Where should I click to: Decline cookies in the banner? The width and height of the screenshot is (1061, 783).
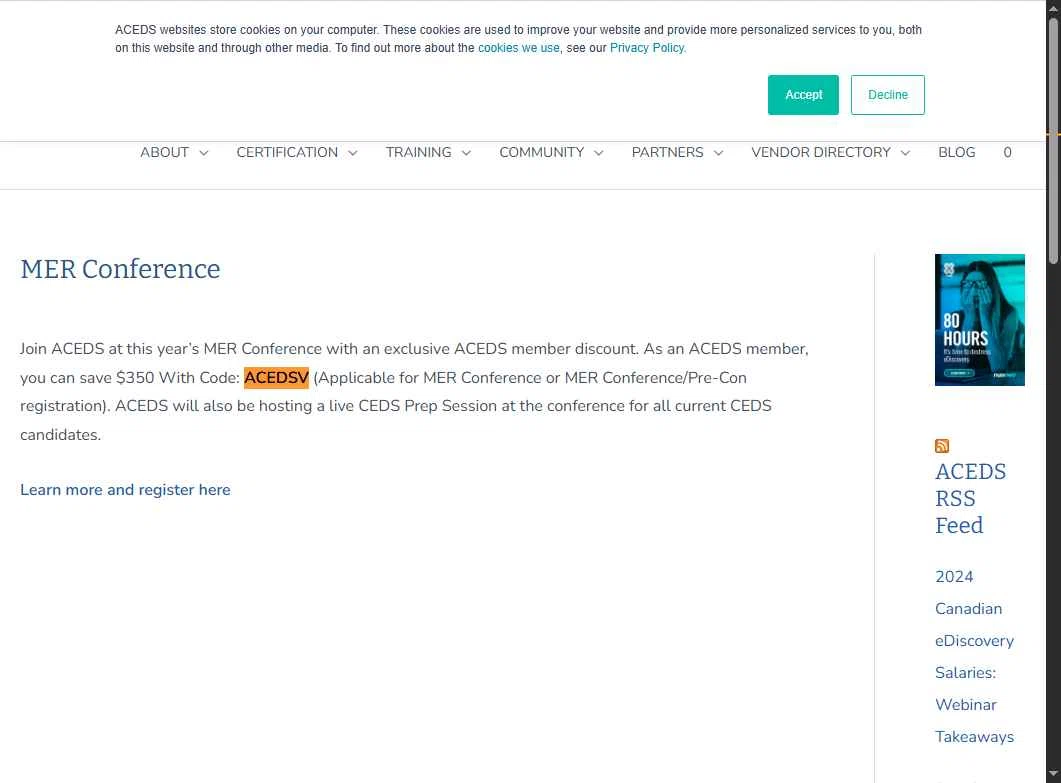pyautogui.click(x=887, y=95)
